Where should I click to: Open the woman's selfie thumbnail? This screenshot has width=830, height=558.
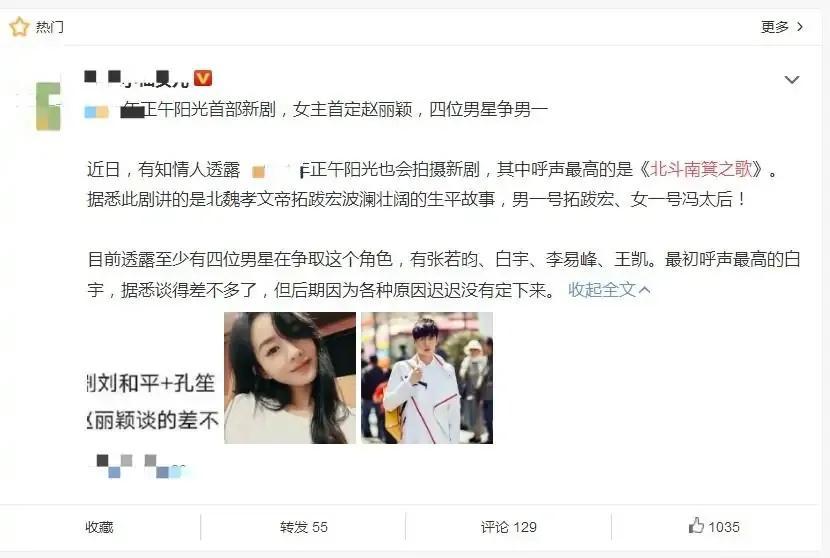coord(290,378)
